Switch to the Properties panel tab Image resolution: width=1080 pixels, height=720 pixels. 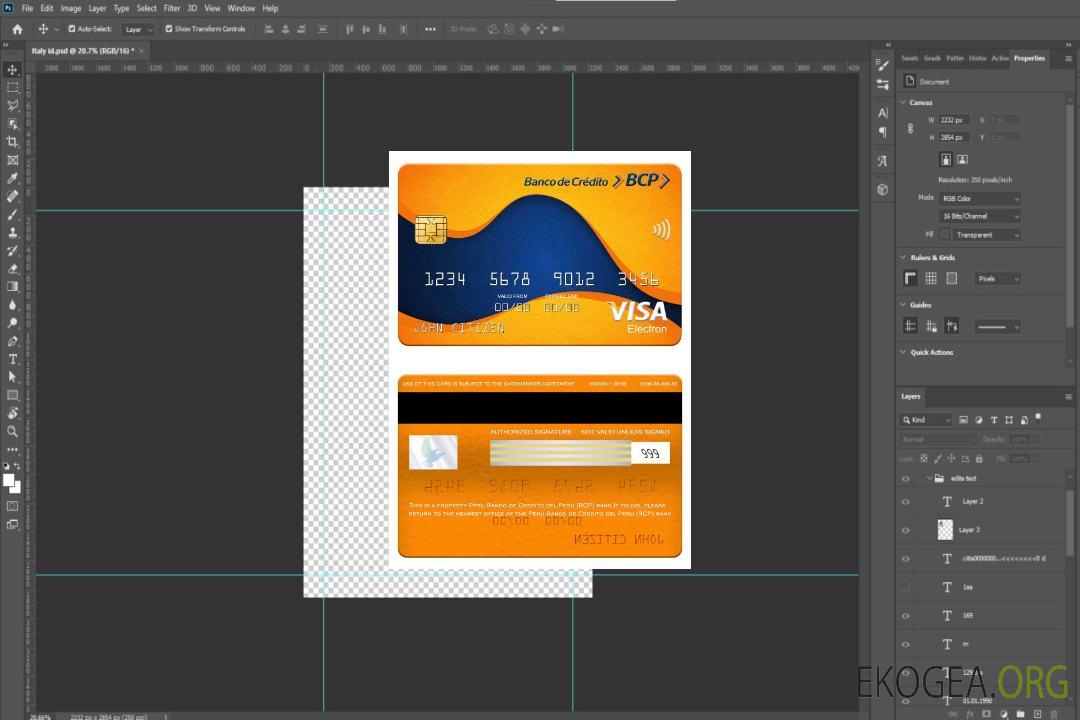pyautogui.click(x=1029, y=58)
